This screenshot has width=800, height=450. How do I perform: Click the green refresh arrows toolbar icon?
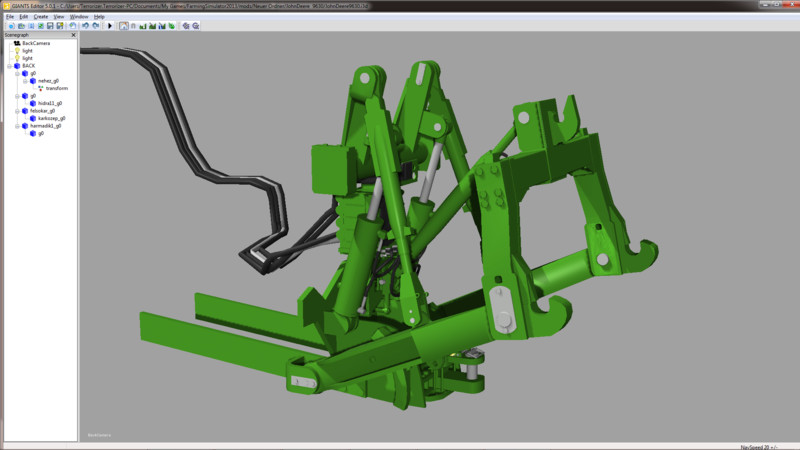pos(41,26)
